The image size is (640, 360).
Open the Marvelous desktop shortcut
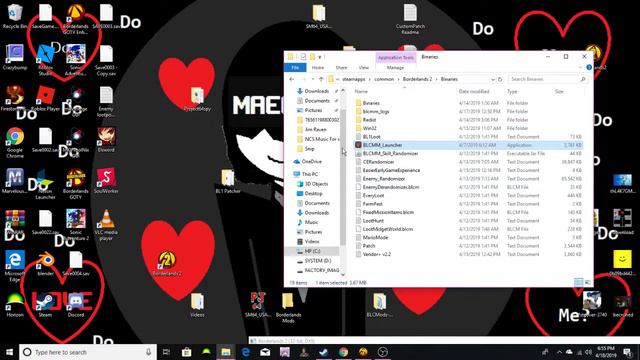[x=15, y=181]
